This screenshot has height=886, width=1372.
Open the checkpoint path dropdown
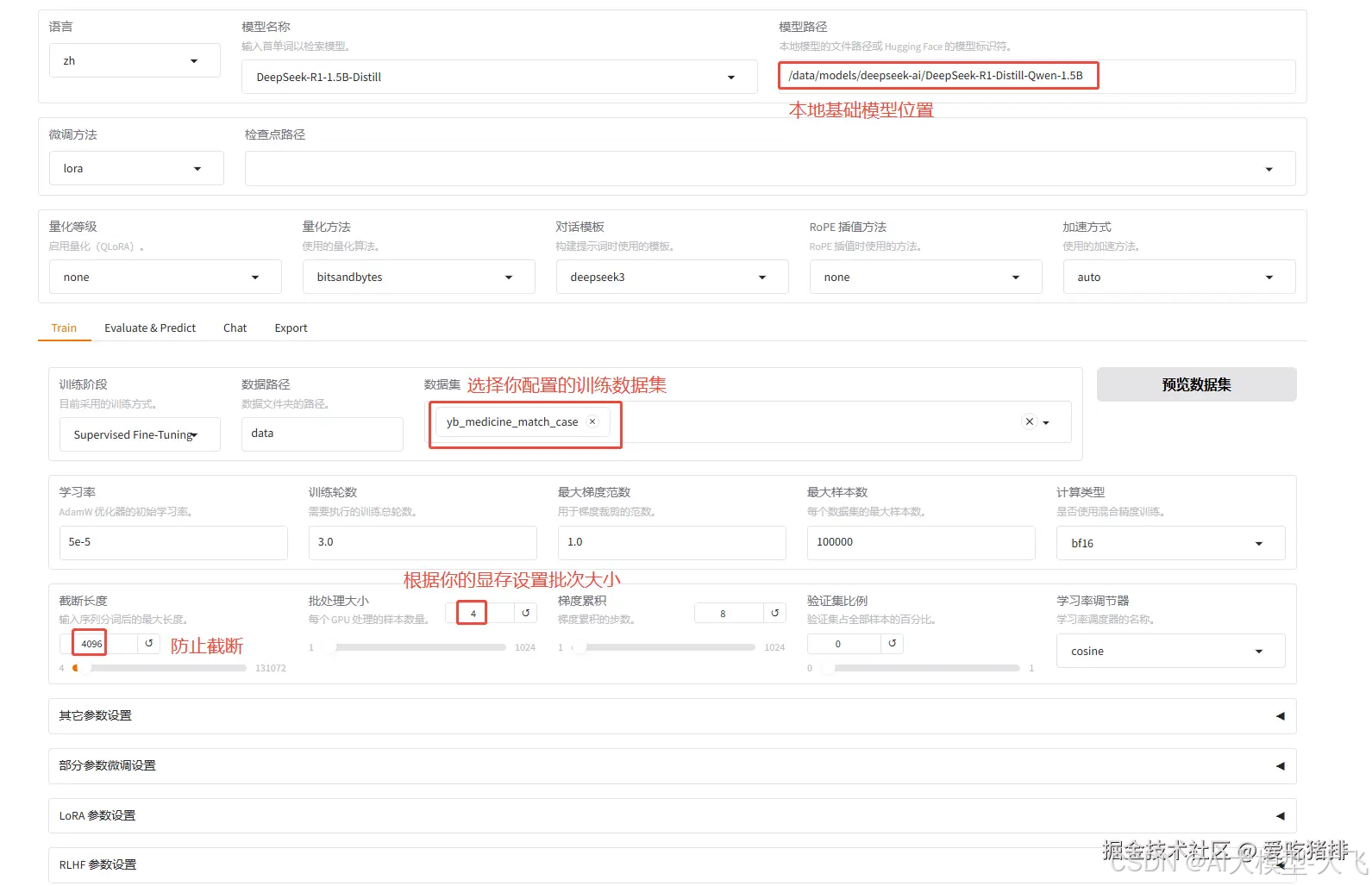[x=770, y=168]
